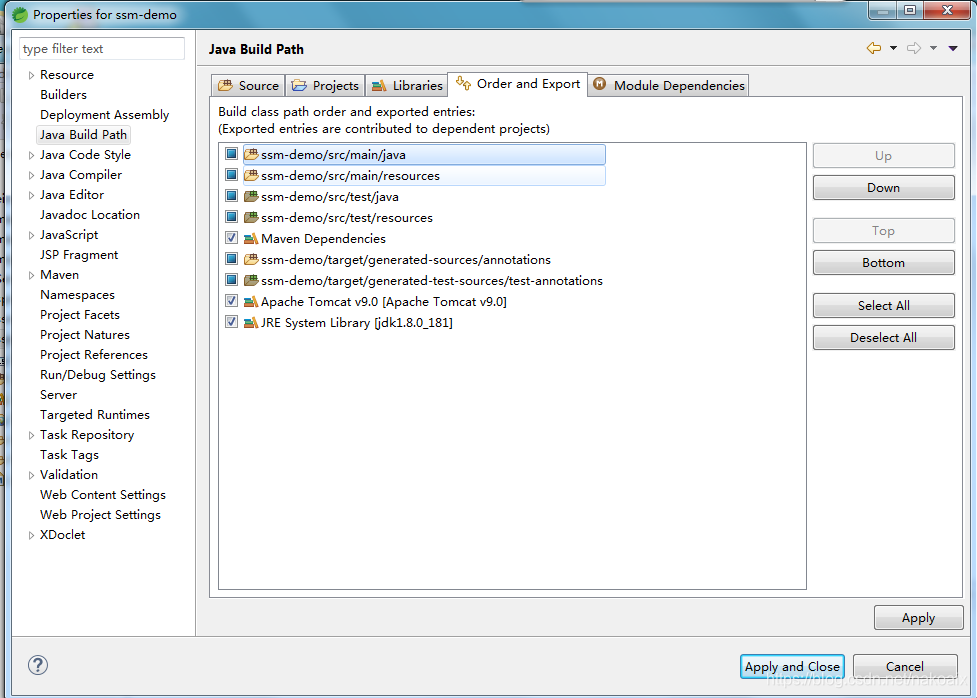Toggle export checkbox for ssm-demo/src/test/resources

point(231,217)
